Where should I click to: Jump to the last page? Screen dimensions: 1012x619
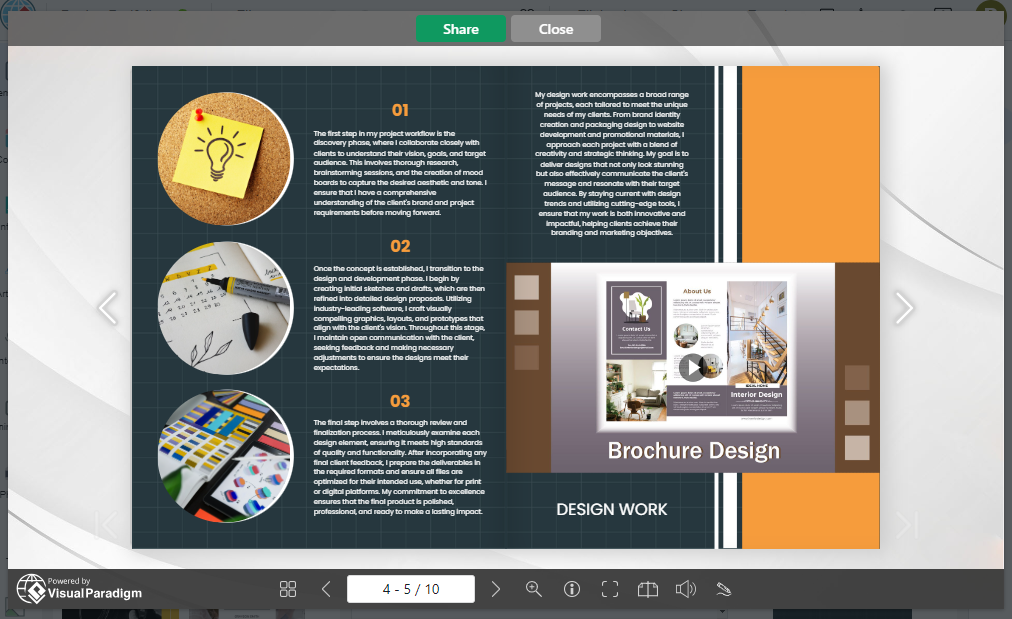pos(906,524)
